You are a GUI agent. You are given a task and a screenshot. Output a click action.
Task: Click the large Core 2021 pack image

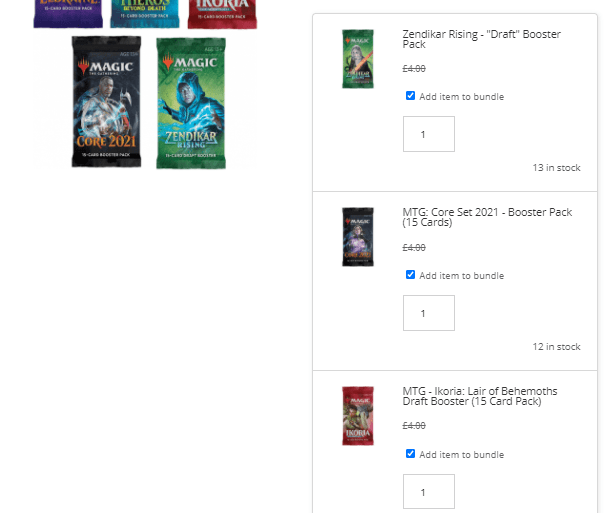pyautogui.click(x=106, y=102)
